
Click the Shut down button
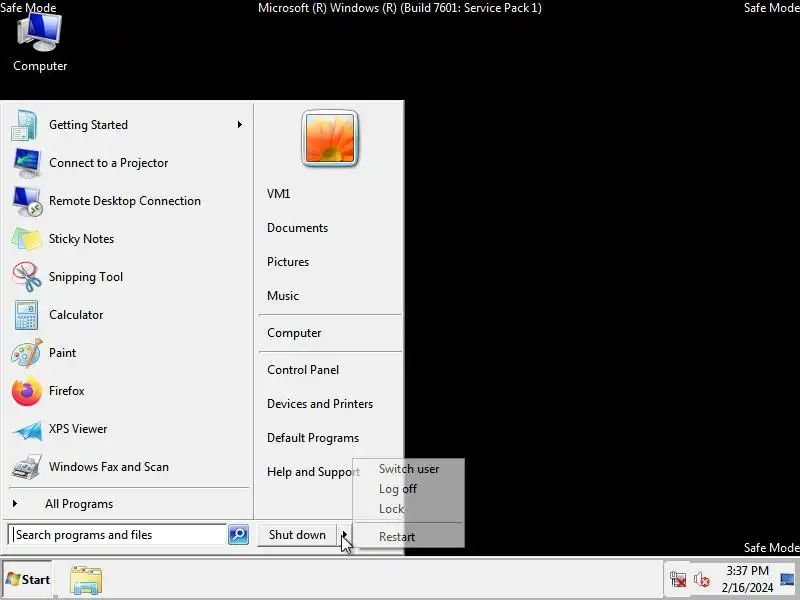click(x=297, y=534)
